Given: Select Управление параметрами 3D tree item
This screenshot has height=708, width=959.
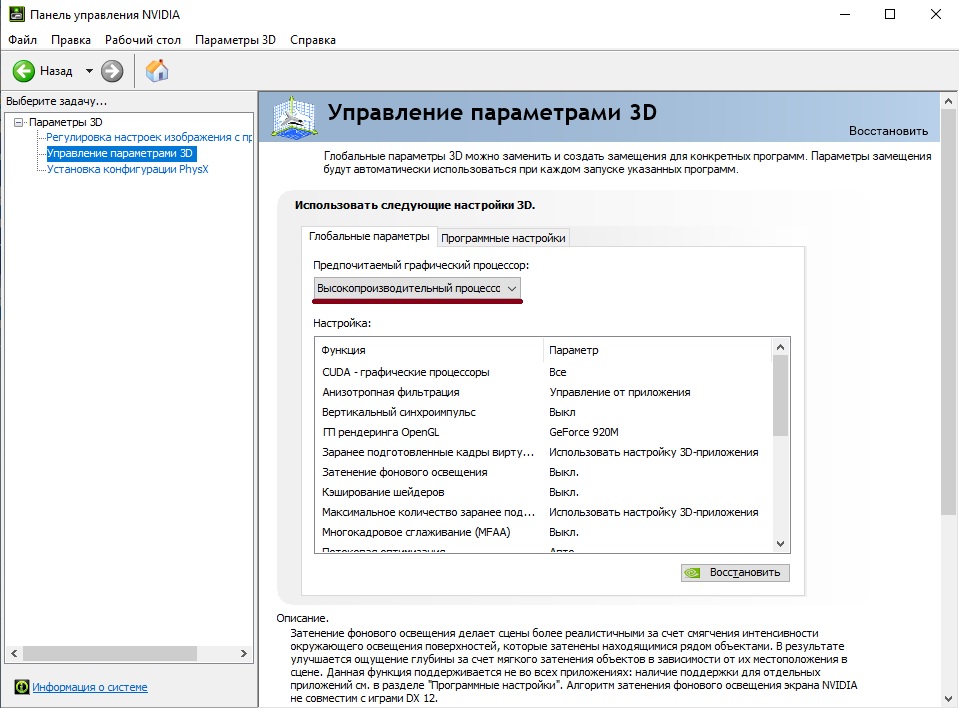Looking at the screenshot, I should click(120, 153).
